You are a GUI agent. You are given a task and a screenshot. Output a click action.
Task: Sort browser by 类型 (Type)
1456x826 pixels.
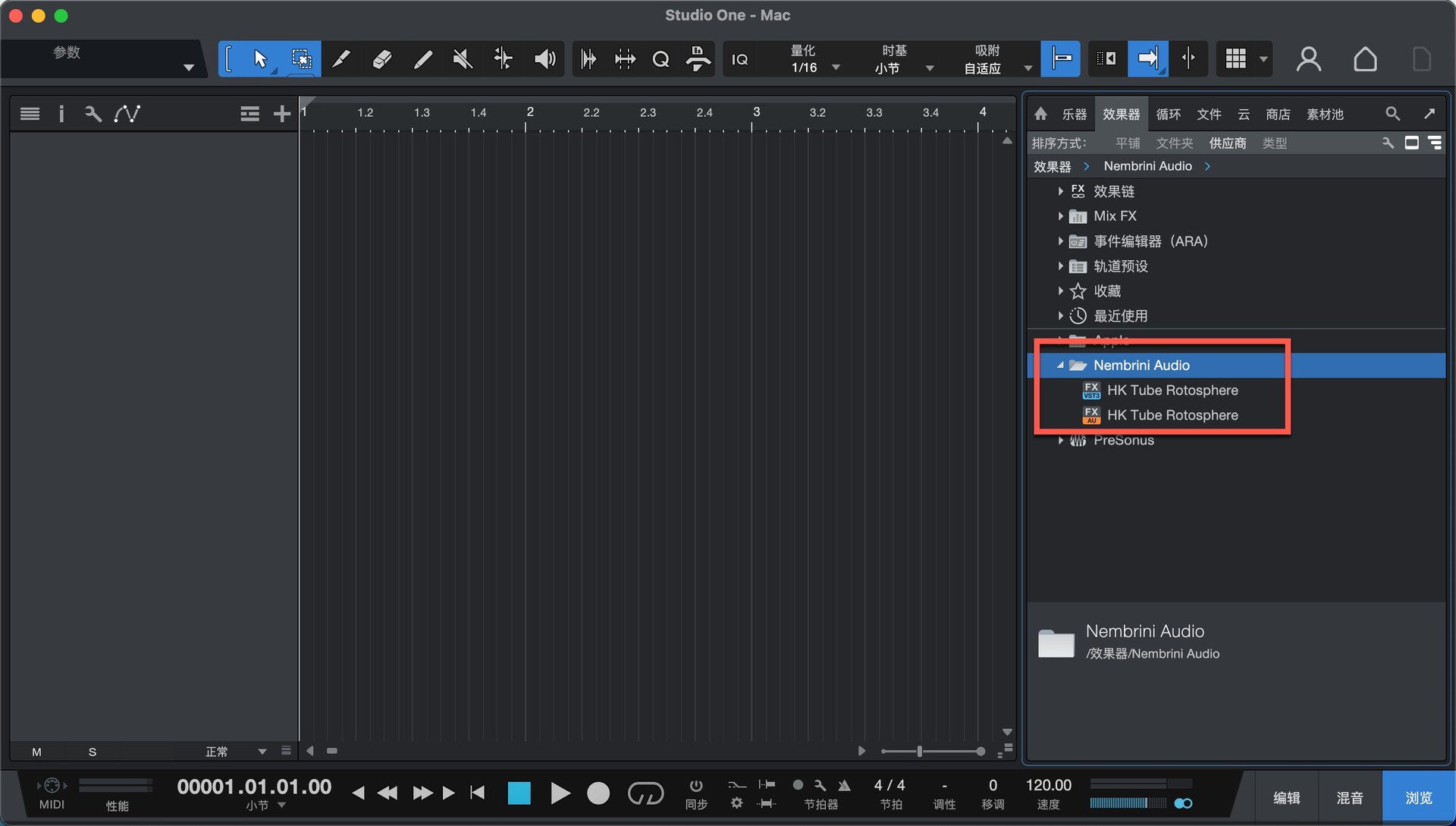pyautogui.click(x=1274, y=143)
